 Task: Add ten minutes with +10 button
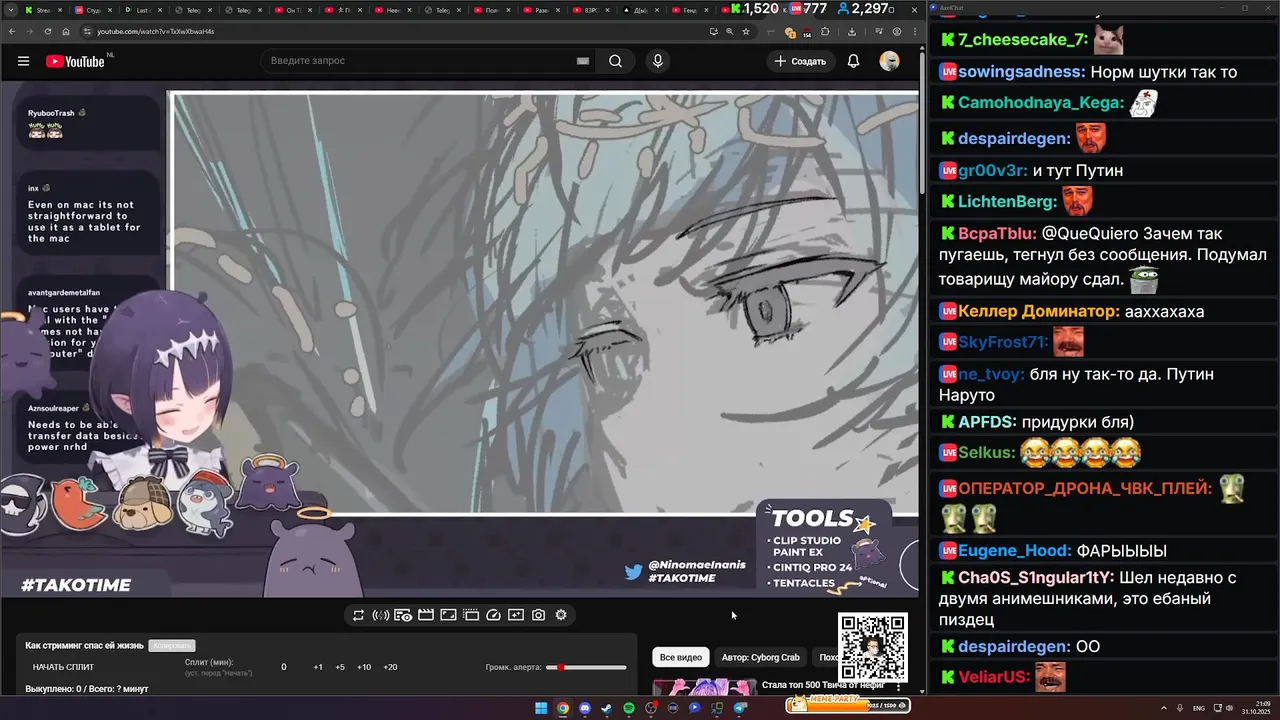(364, 667)
